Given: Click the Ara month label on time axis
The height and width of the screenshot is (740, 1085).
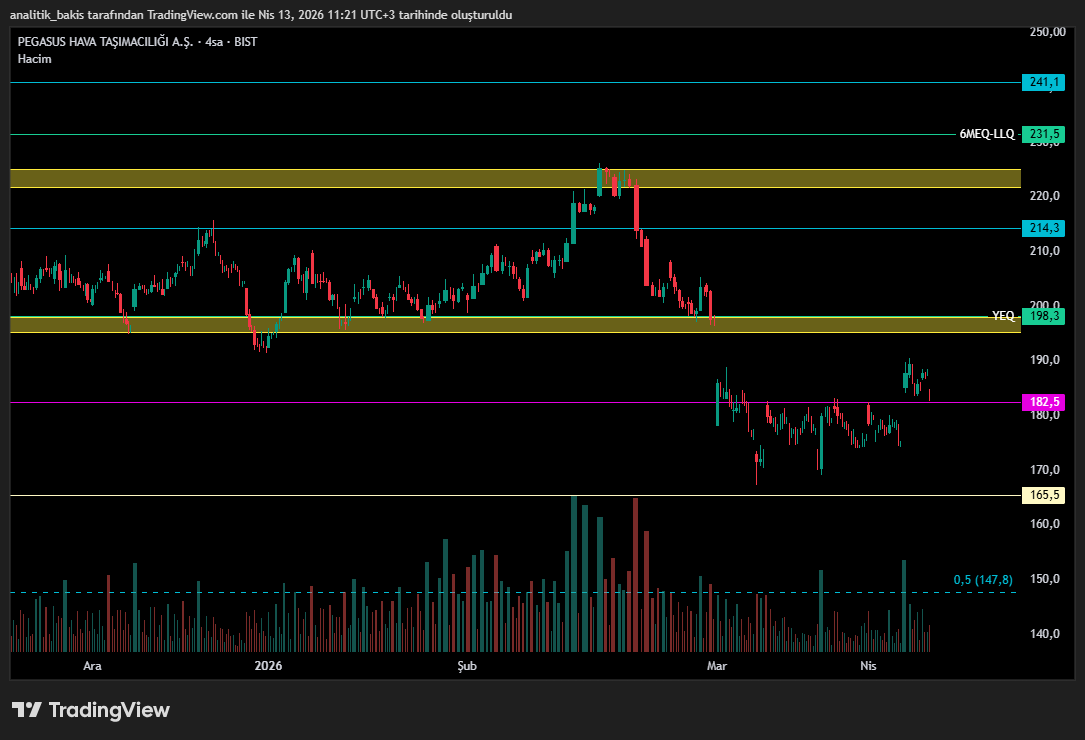Looking at the screenshot, I should (x=92, y=666).
